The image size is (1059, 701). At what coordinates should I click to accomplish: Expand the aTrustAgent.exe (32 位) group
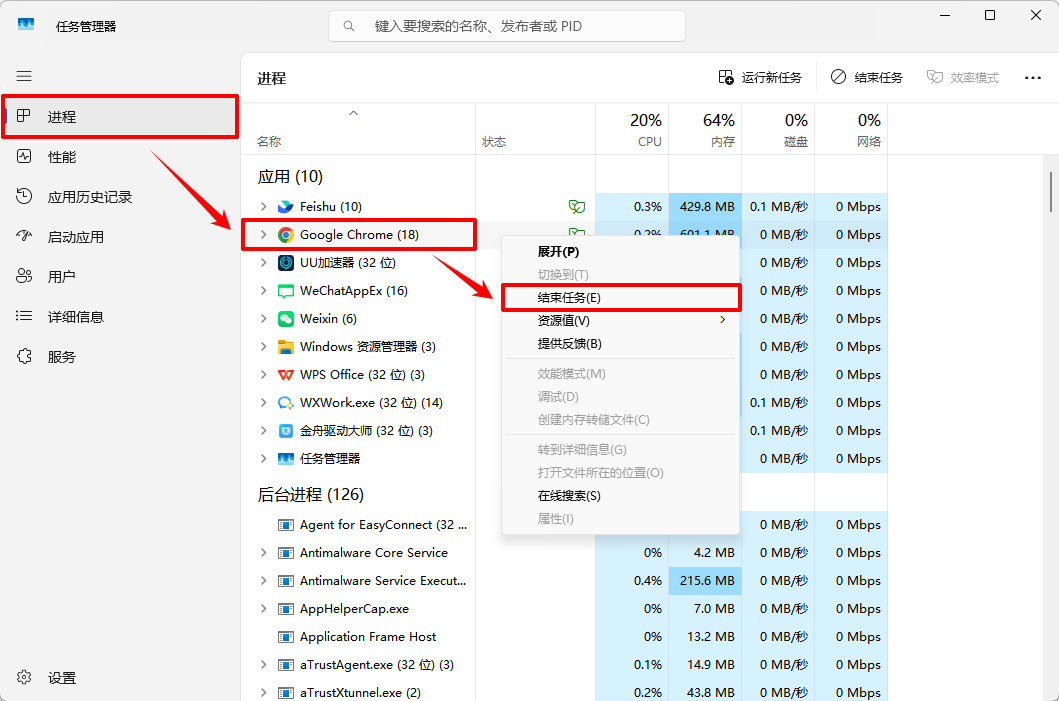[263, 665]
